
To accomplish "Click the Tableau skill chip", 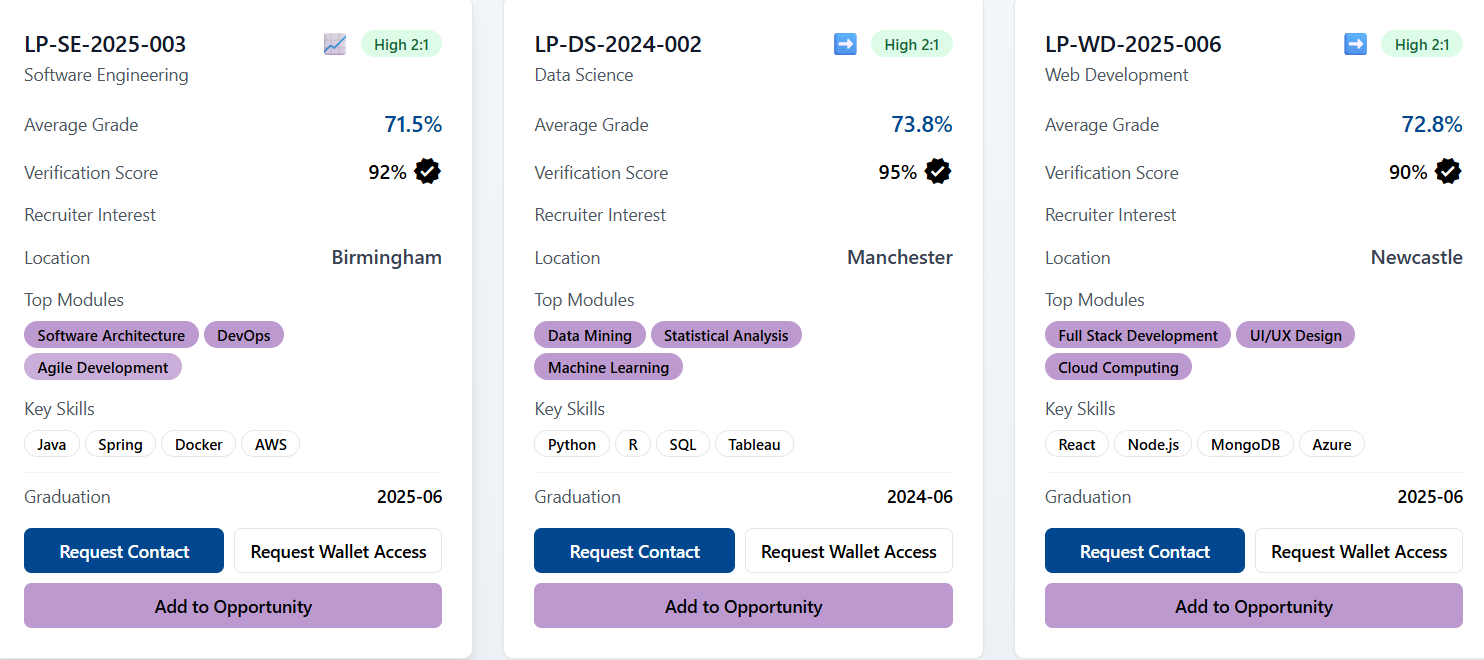I will pos(754,444).
